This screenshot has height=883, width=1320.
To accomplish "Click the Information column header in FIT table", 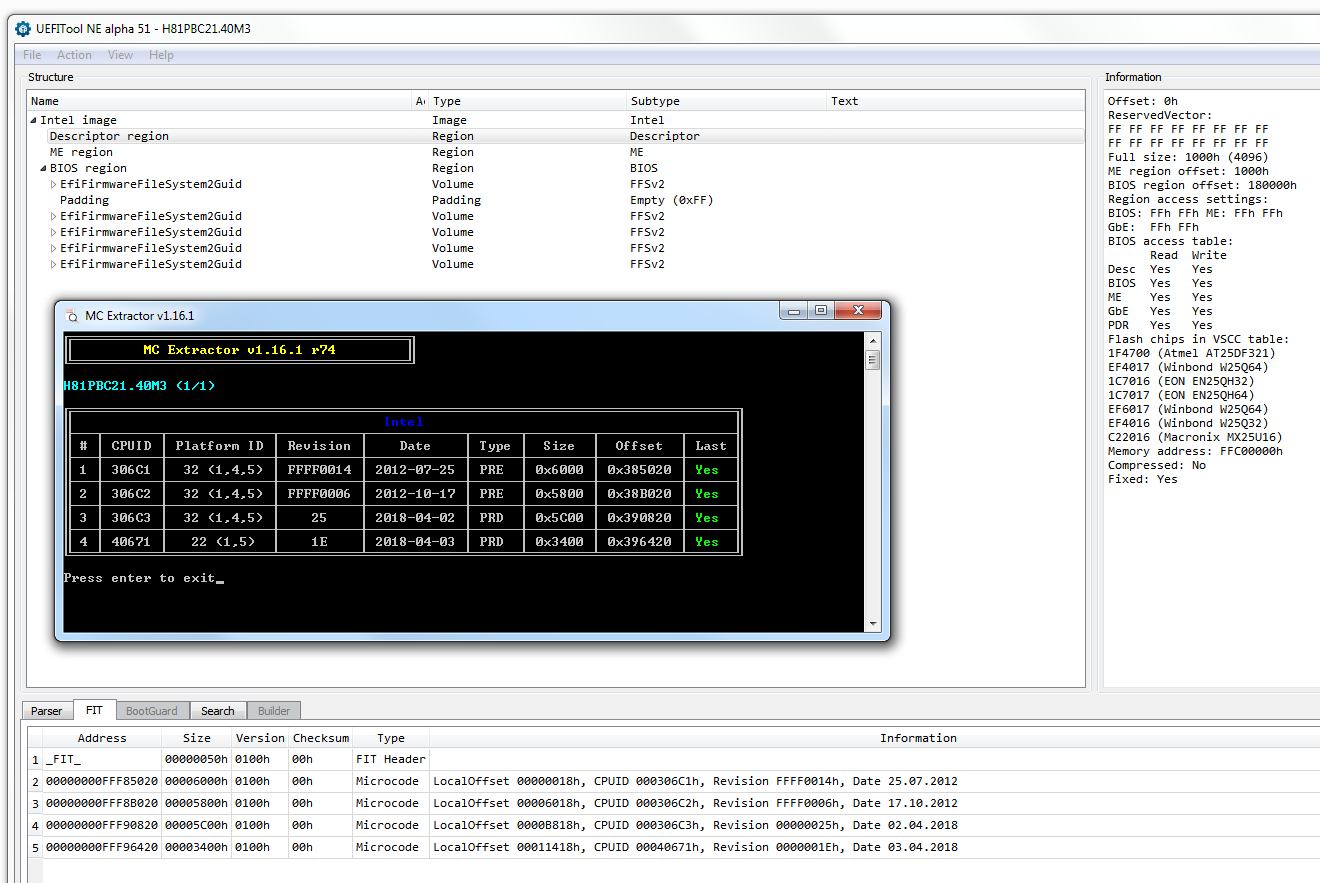I will [918, 738].
